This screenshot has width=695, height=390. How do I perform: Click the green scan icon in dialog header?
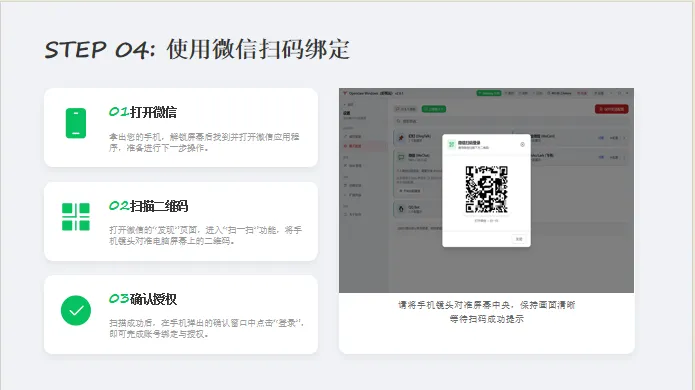pyautogui.click(x=451, y=144)
